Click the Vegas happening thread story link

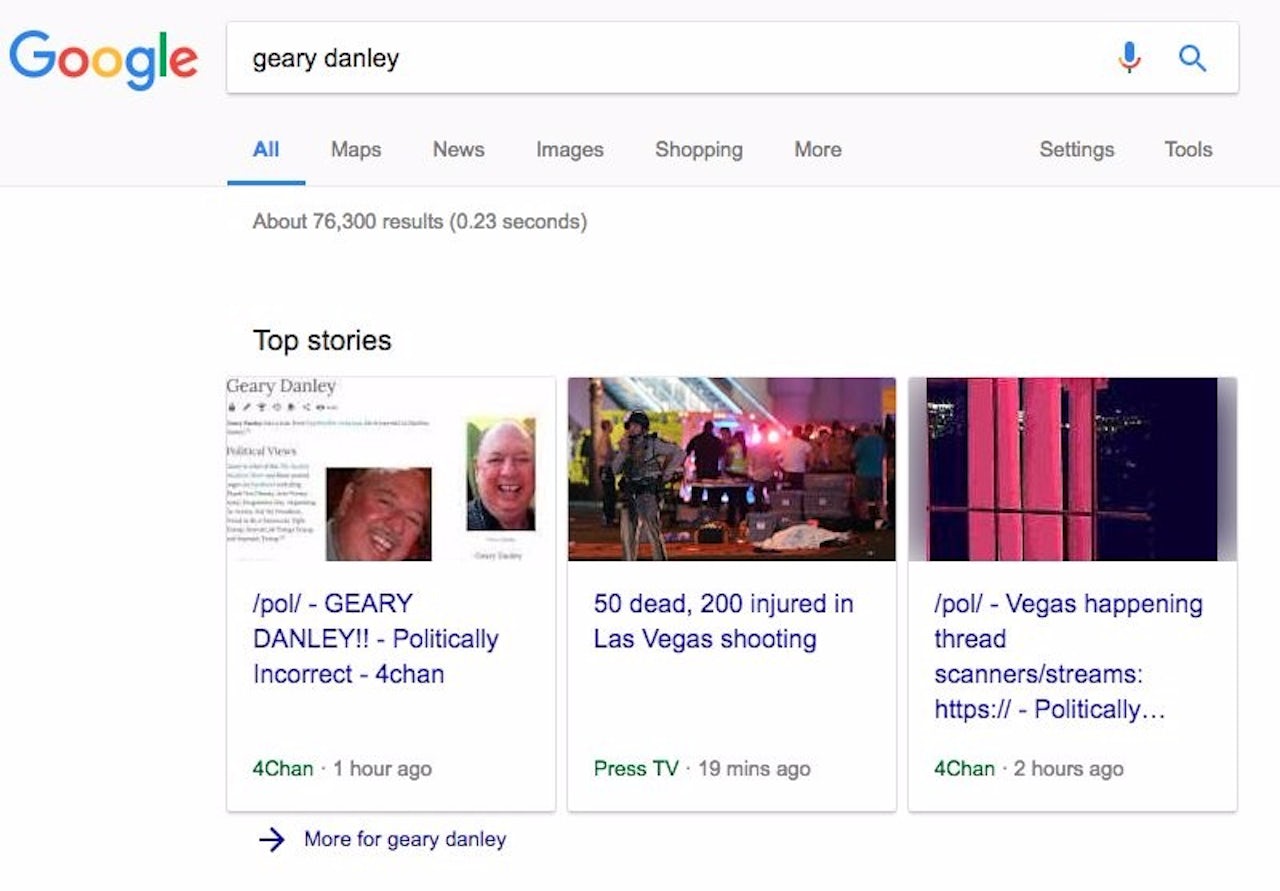click(1067, 656)
